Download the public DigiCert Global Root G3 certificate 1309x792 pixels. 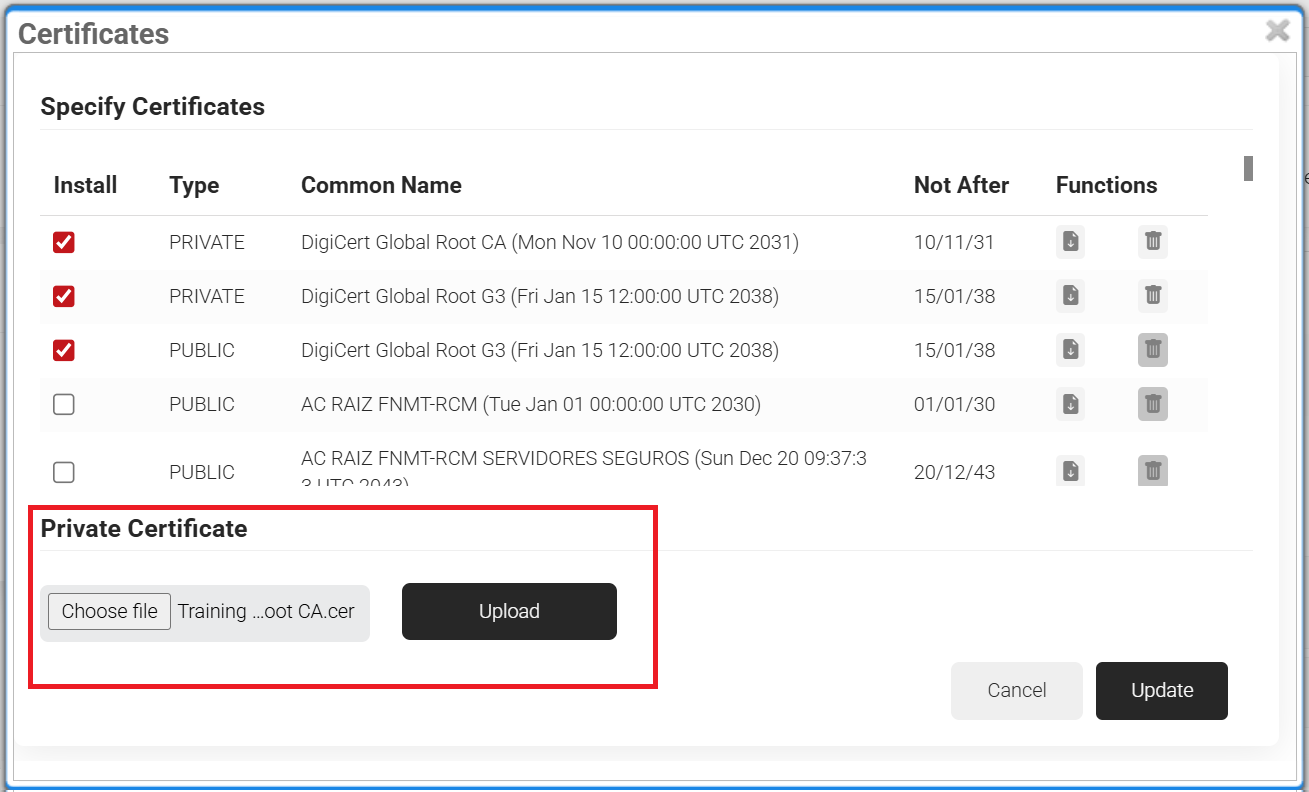tap(1070, 350)
